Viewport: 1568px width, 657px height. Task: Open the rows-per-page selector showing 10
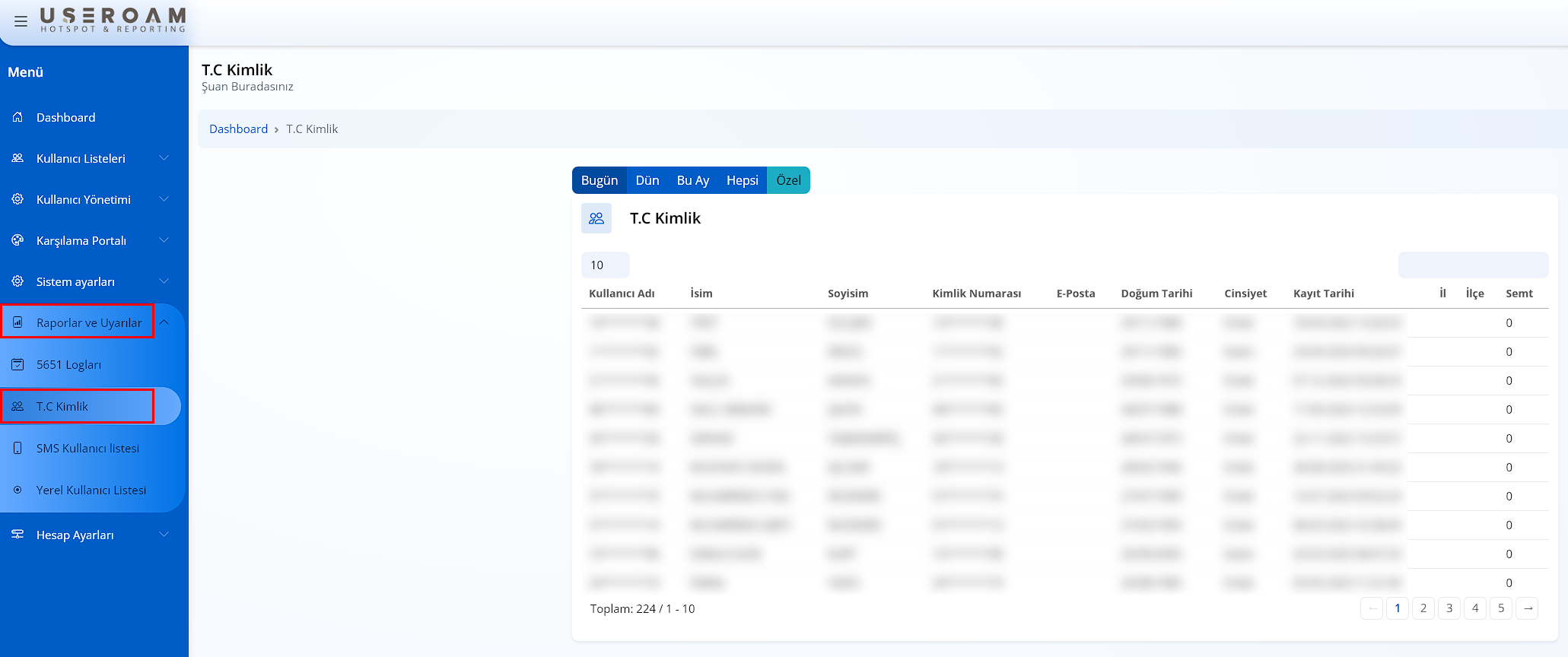point(605,265)
